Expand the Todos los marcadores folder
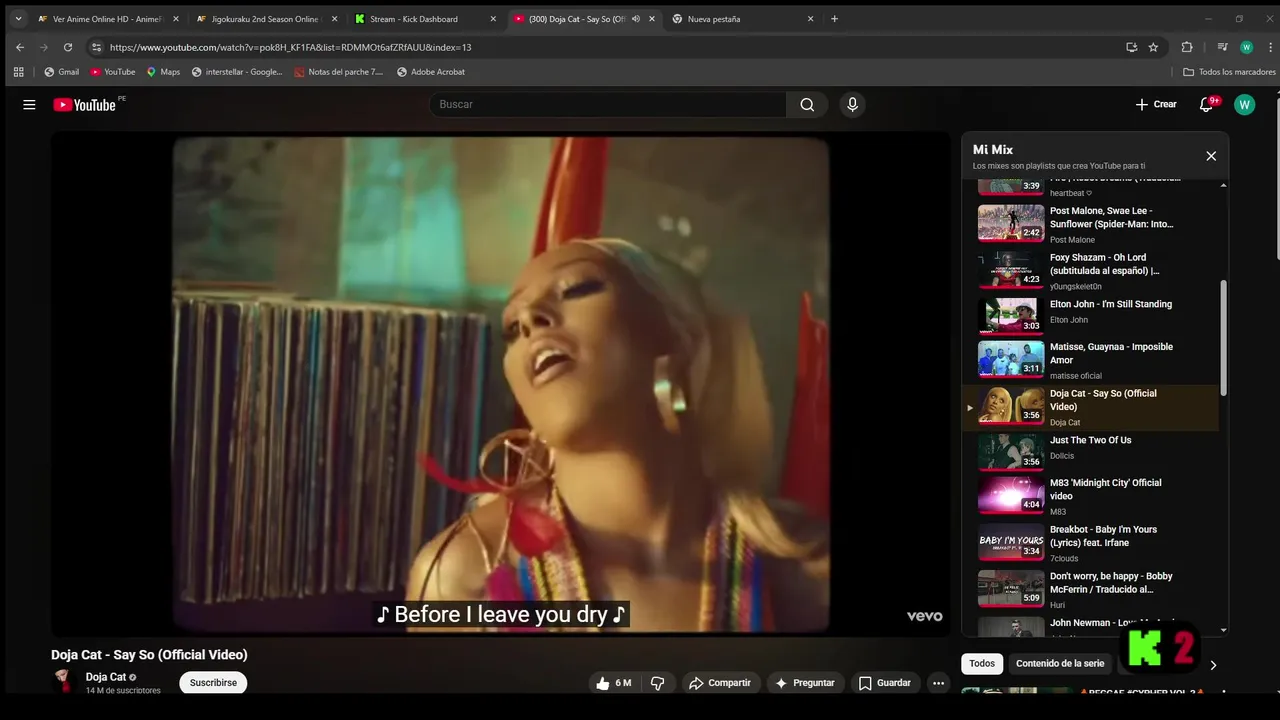 coord(1229,72)
